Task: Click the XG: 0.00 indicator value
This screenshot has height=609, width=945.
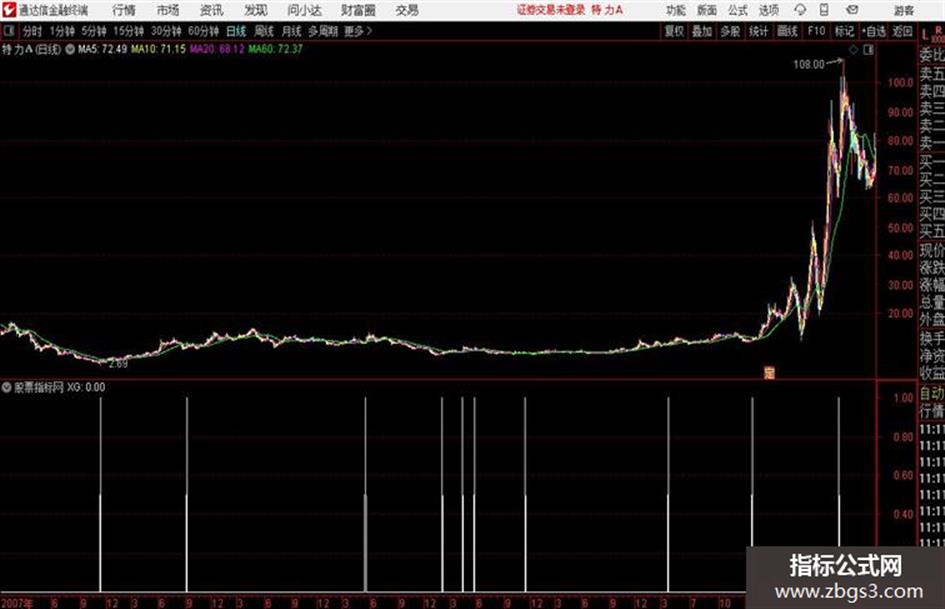Action: coord(86,387)
